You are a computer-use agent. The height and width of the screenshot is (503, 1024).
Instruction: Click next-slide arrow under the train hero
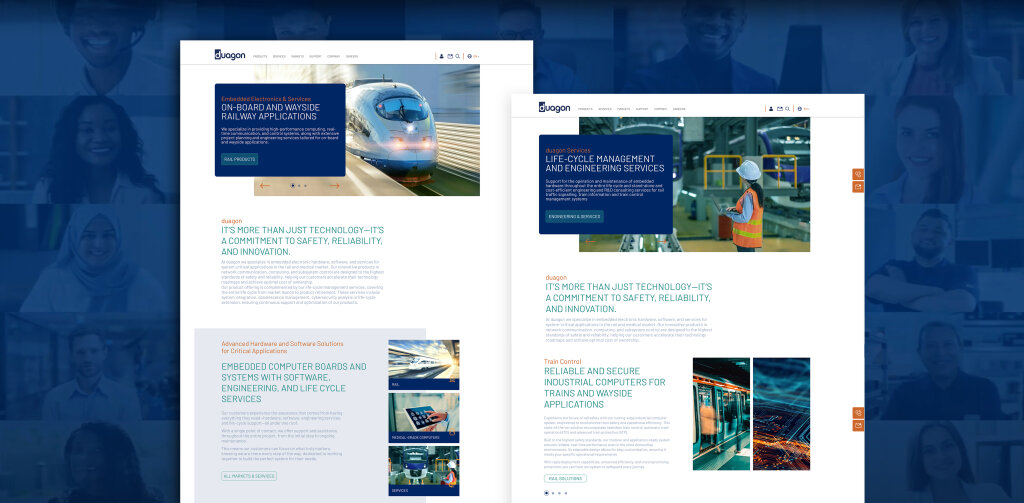(334, 186)
